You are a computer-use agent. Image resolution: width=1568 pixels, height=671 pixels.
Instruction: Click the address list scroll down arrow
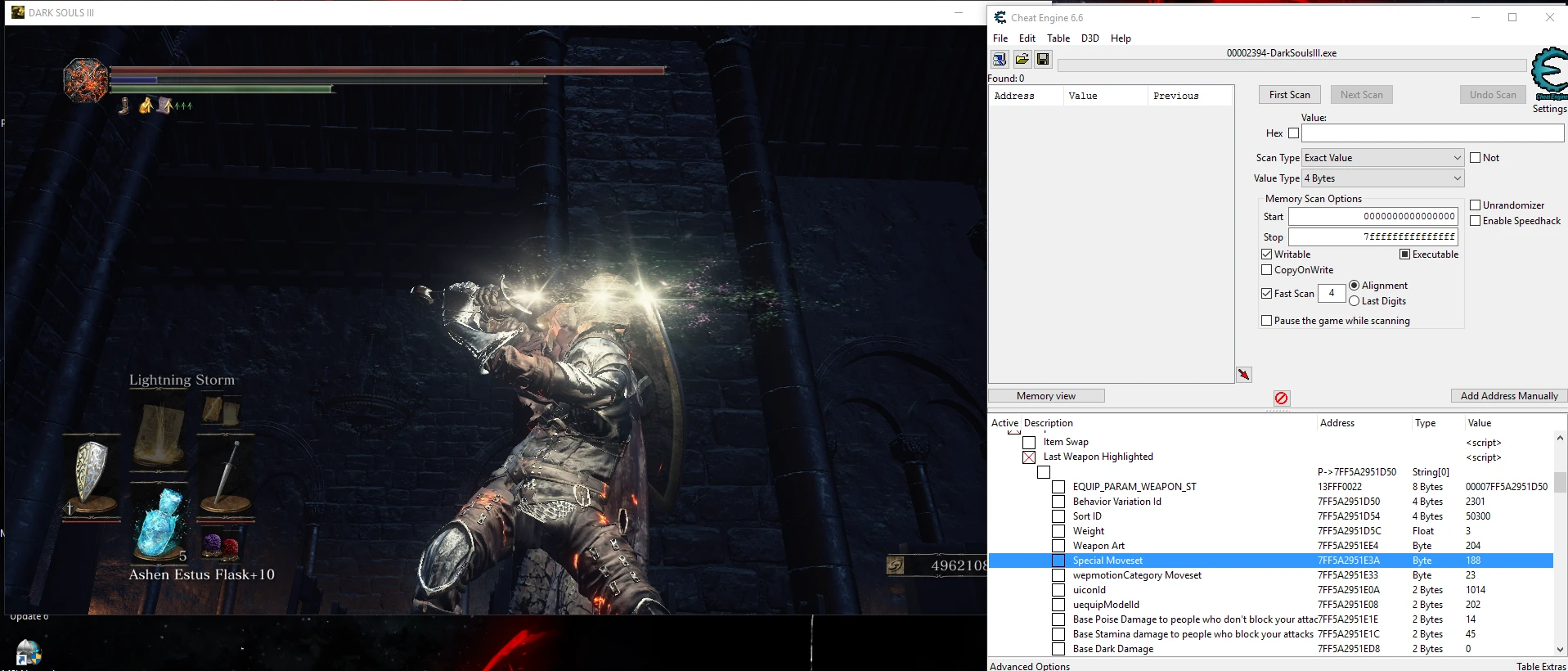(x=1560, y=650)
